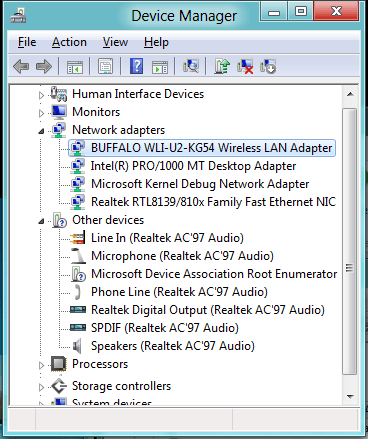This screenshot has width=368, height=439.
Task: Select Microphone (Realtek AC'97 Audio)
Action: tap(182, 256)
